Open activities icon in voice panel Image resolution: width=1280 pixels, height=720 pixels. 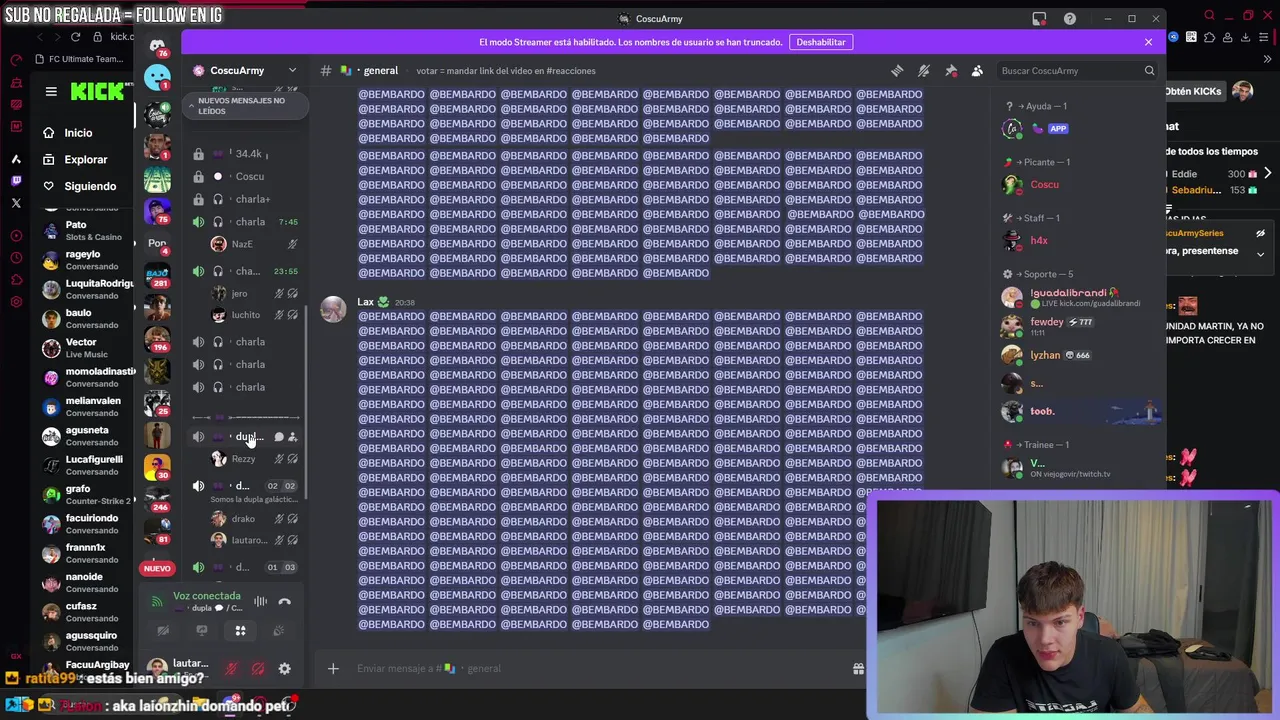coord(240,631)
